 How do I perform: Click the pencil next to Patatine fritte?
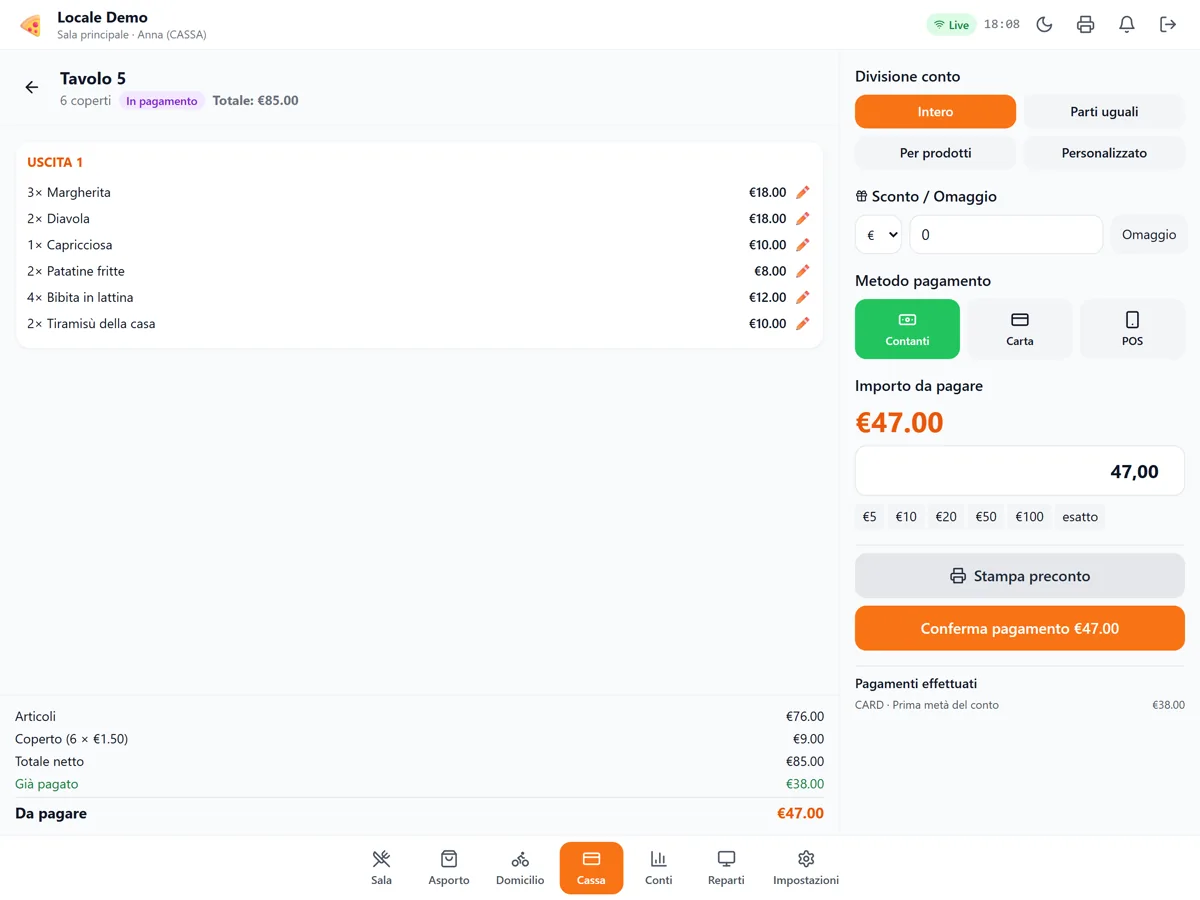(802, 271)
